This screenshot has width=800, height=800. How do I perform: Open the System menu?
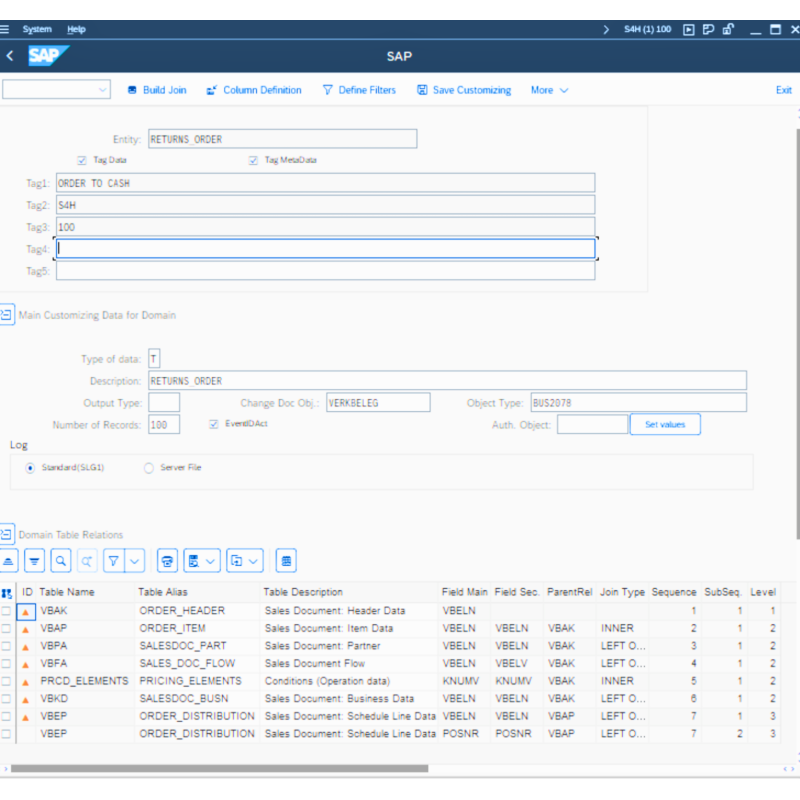pos(37,29)
